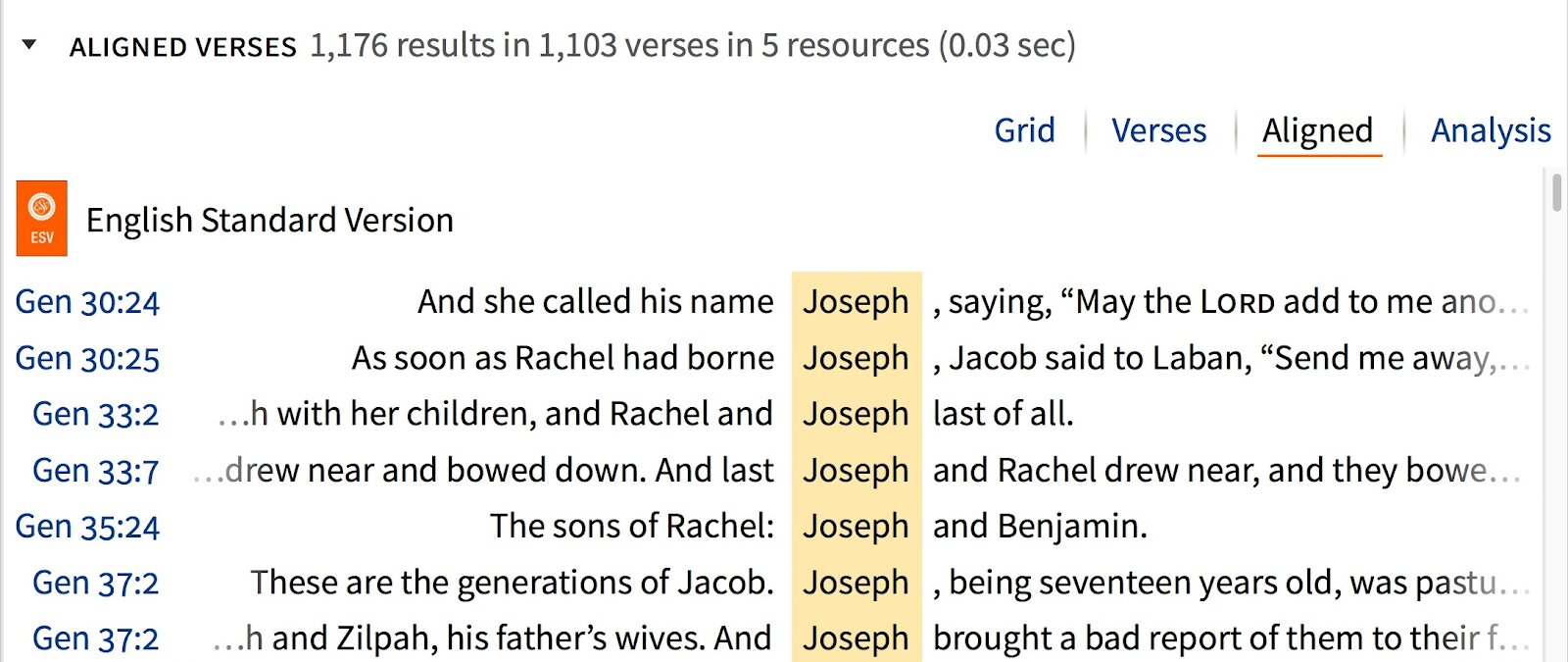Screen dimensions: 1568x662
Task: Open the Gen 30:24 reference link
Action: (87, 302)
